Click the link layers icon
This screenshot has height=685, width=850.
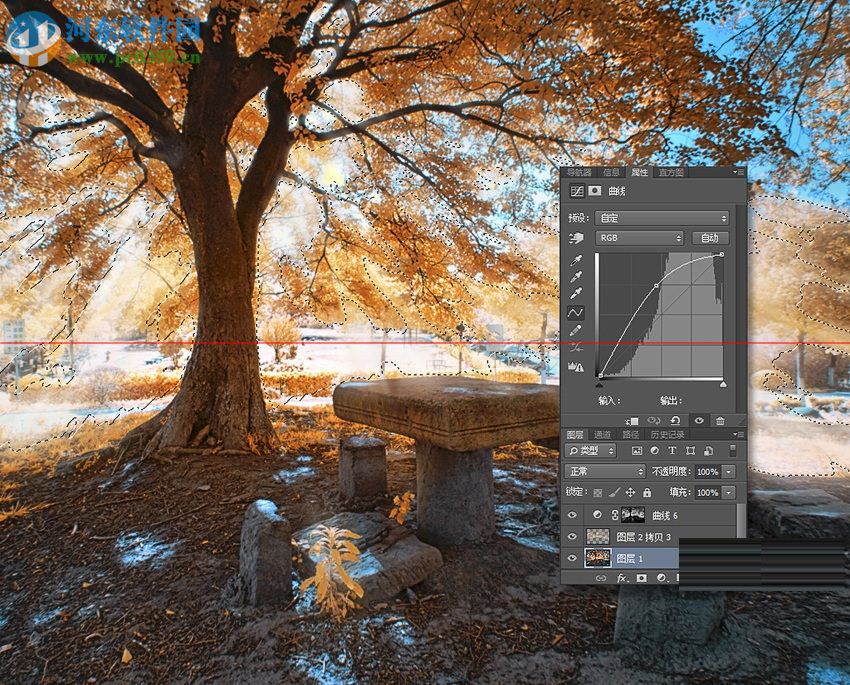(601, 578)
